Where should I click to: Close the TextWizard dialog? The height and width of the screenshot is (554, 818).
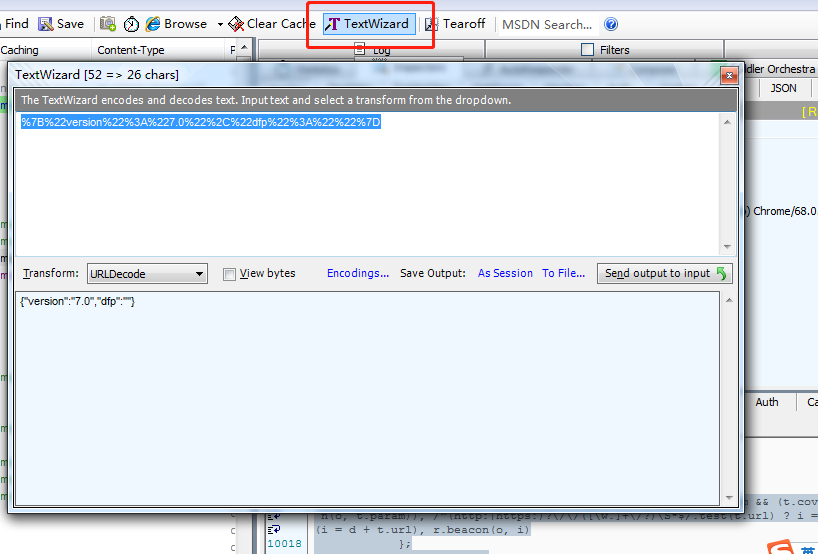pos(729,76)
